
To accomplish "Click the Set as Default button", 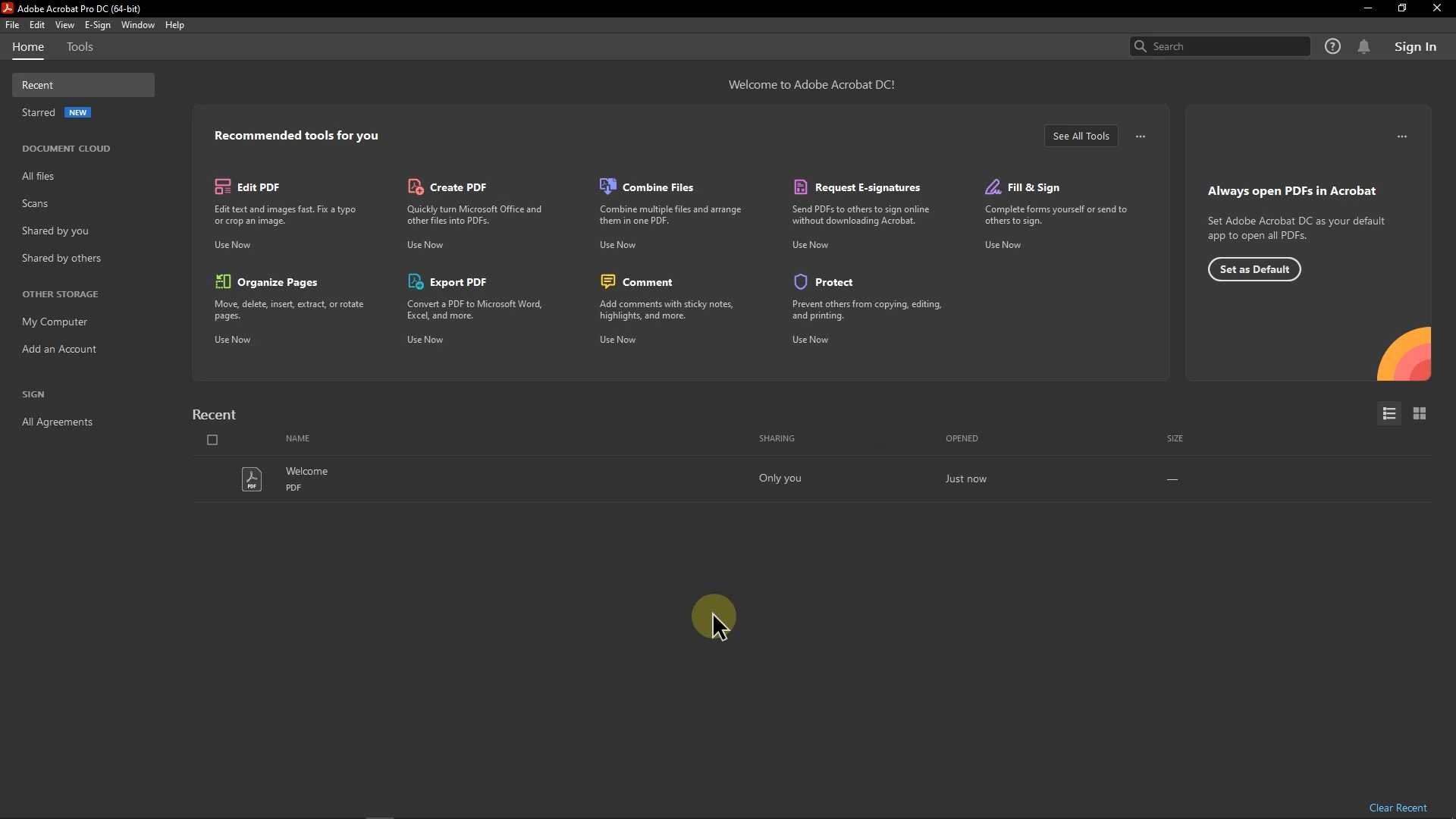I will 1254,269.
